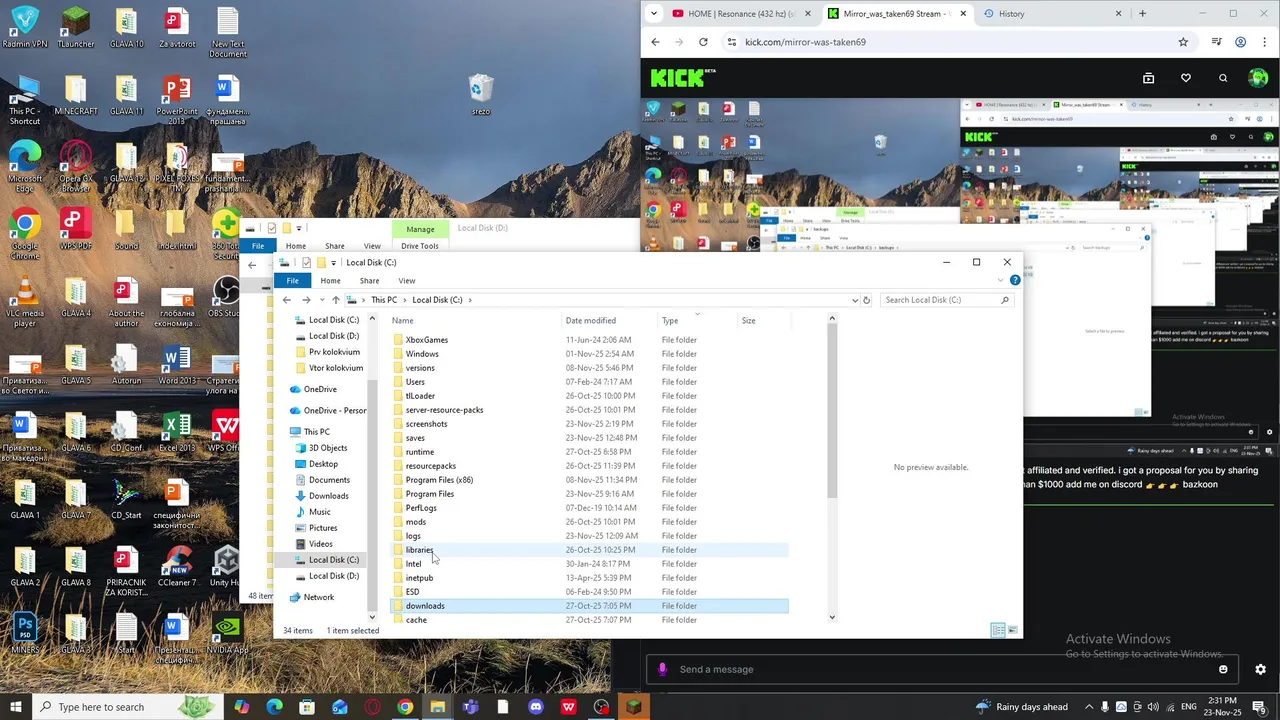This screenshot has width=1280, height=720.
Task: Select VLC media player desktop icon
Action: [x=25, y=300]
